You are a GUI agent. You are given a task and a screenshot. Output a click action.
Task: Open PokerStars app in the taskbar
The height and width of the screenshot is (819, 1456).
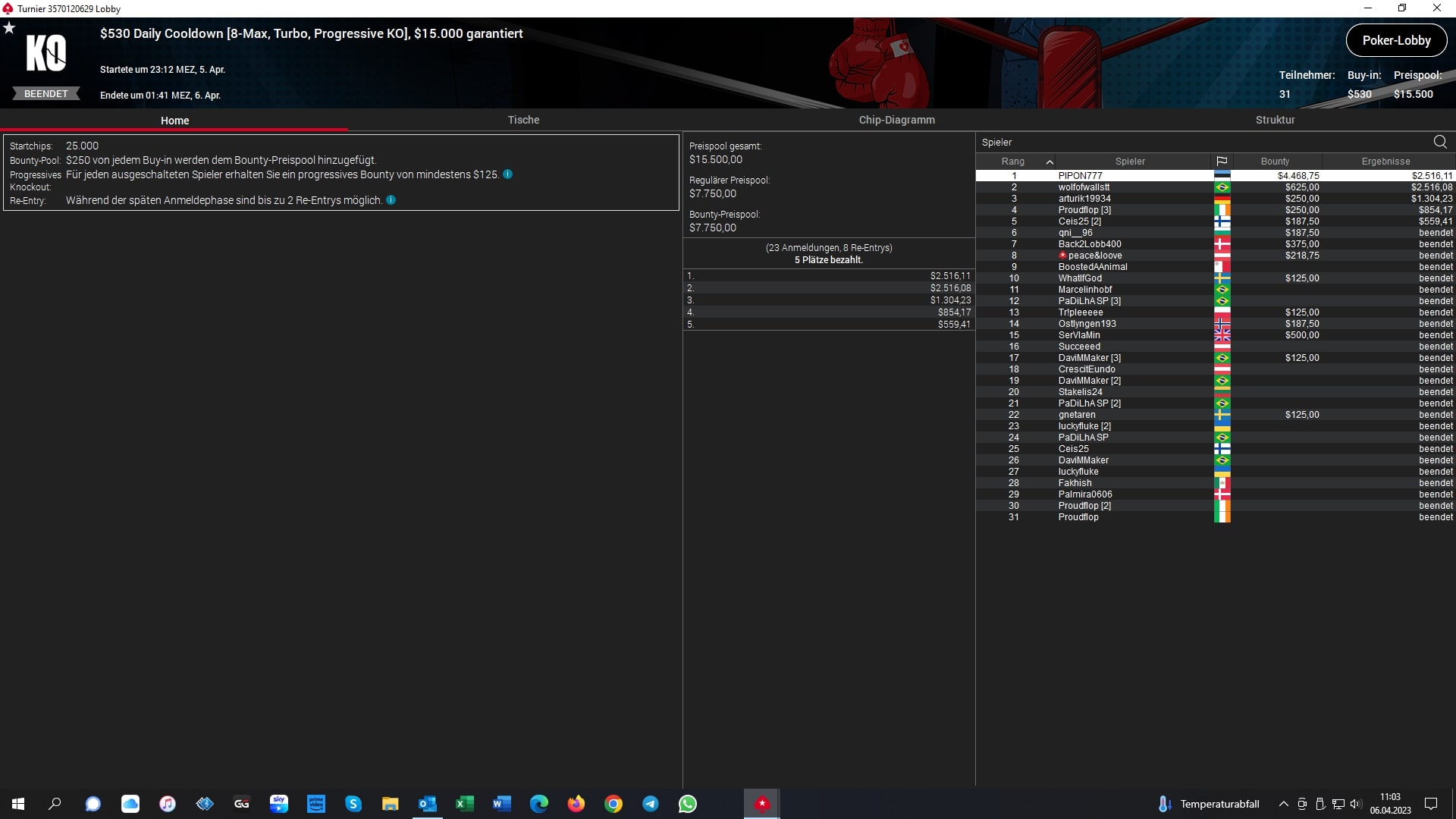click(x=761, y=804)
